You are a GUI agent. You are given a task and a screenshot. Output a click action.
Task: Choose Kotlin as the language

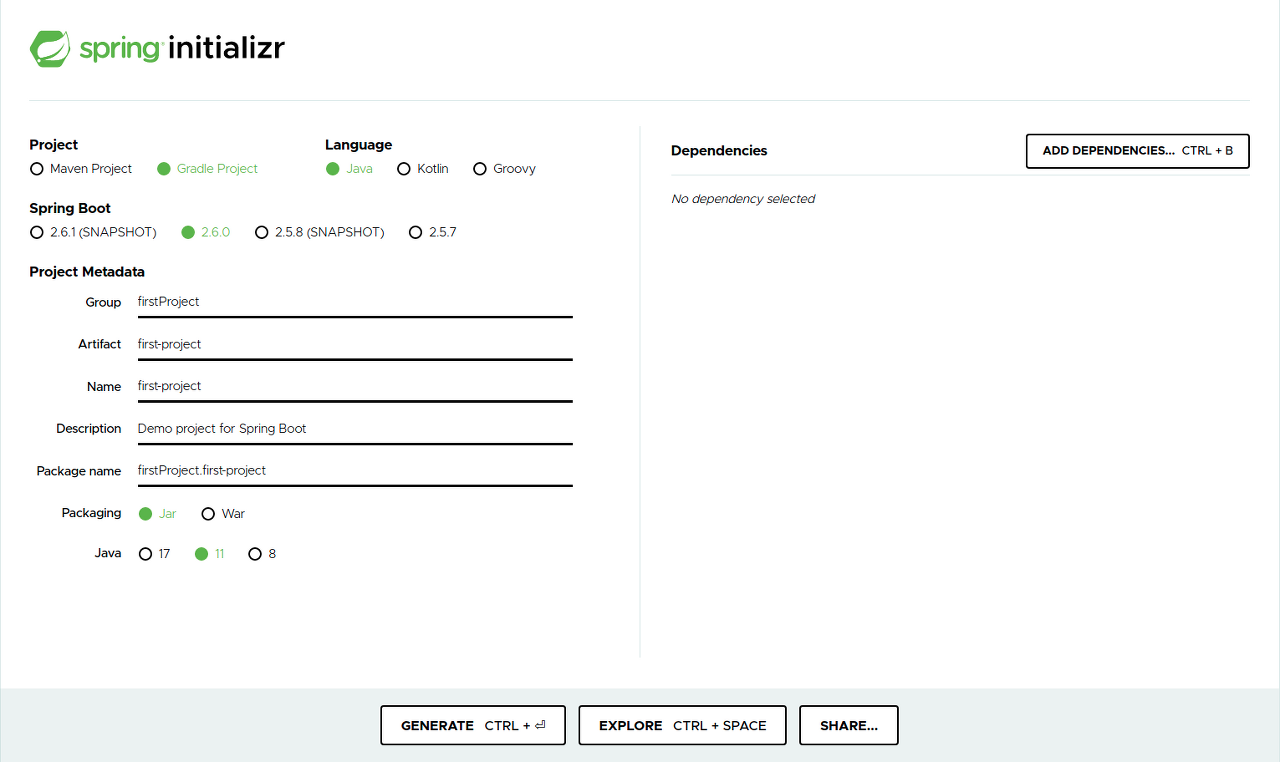point(422,169)
